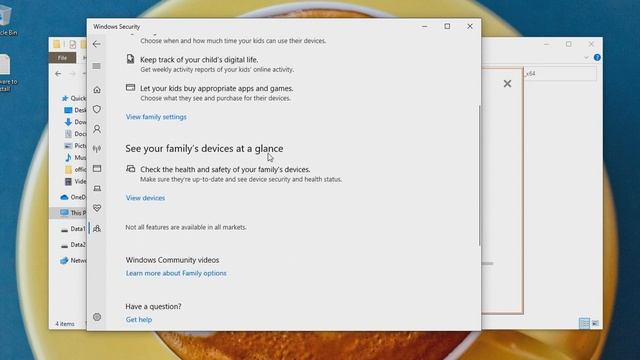The height and width of the screenshot is (360, 640).
Task: Click View family settings link
Action: (x=156, y=117)
